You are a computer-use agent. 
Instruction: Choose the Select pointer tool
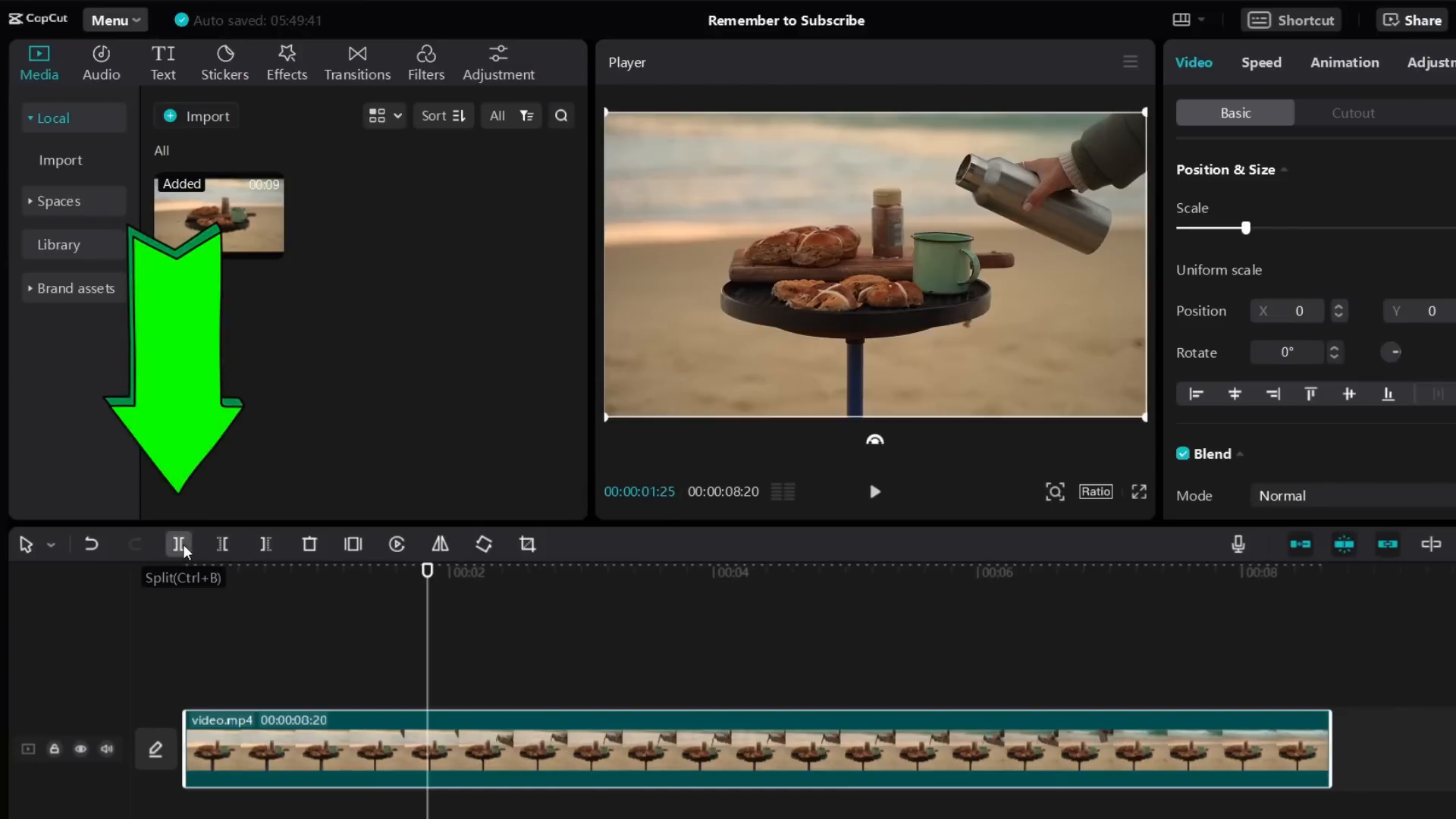point(26,544)
